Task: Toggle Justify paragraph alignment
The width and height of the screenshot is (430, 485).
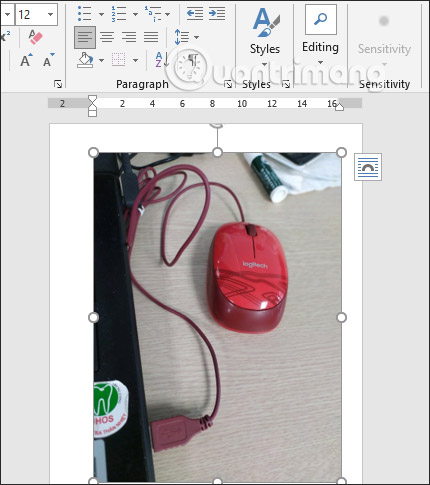Action: coord(151,37)
